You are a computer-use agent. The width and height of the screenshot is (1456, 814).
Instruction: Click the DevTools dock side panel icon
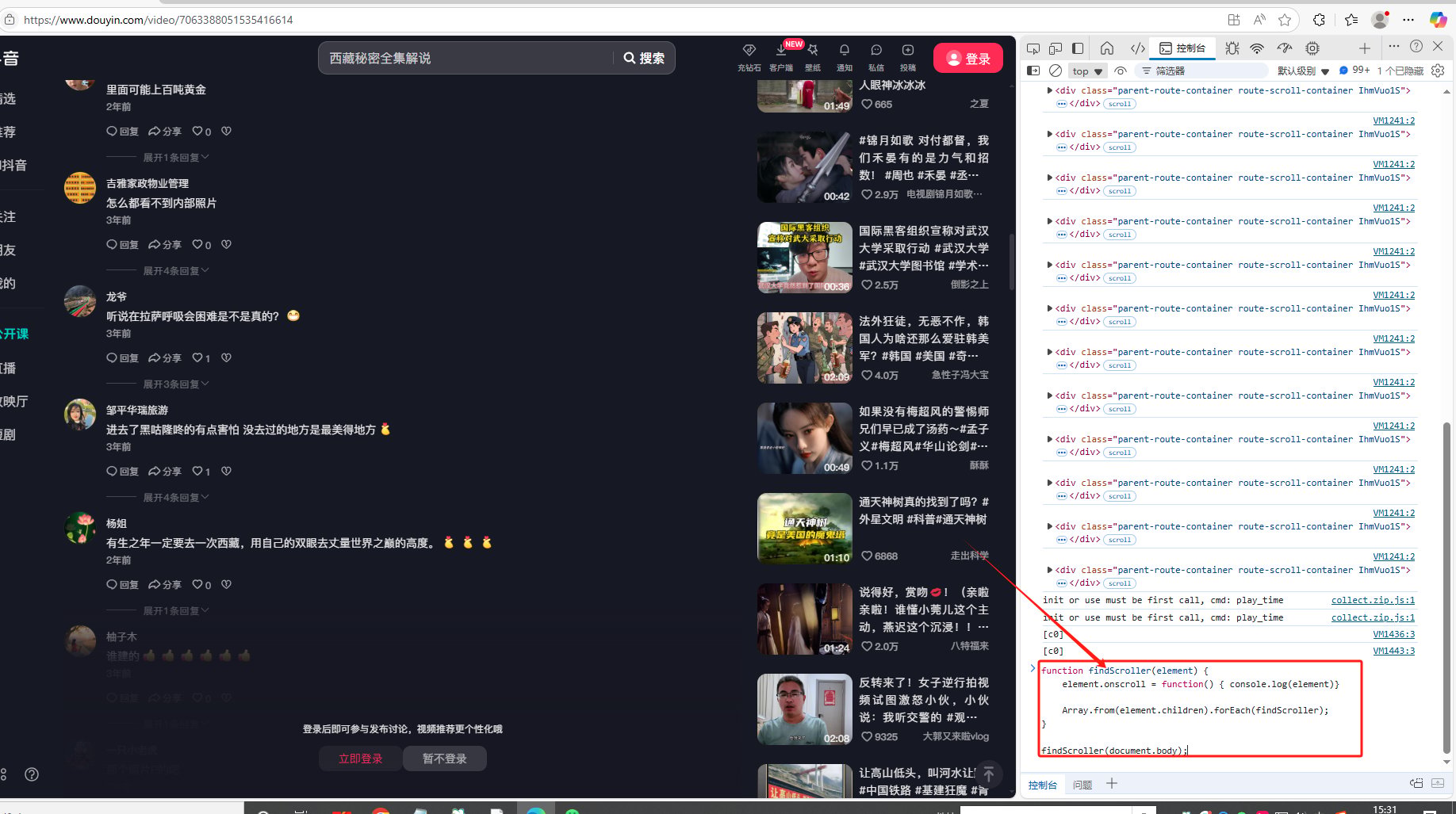(x=1078, y=48)
